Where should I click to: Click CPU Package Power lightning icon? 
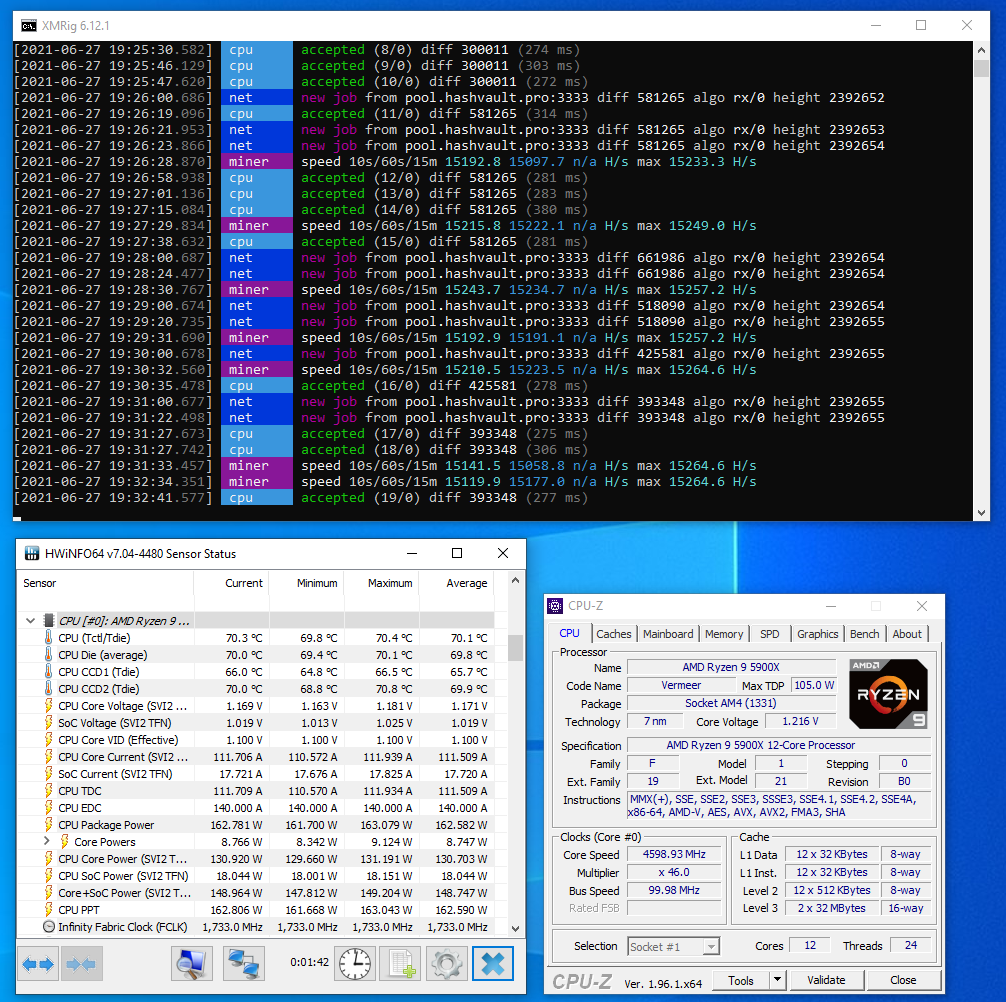tap(49, 824)
